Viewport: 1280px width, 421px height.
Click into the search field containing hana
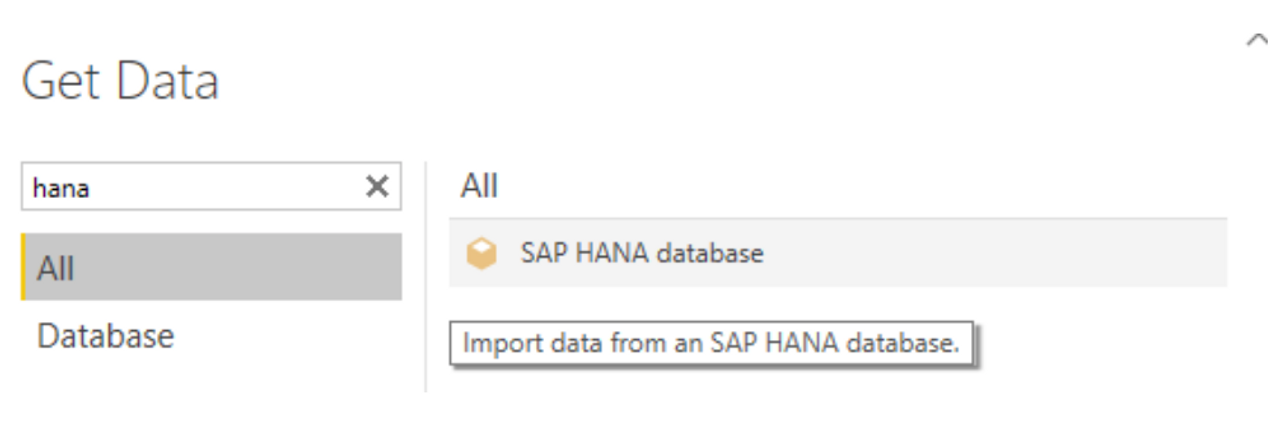(x=211, y=187)
